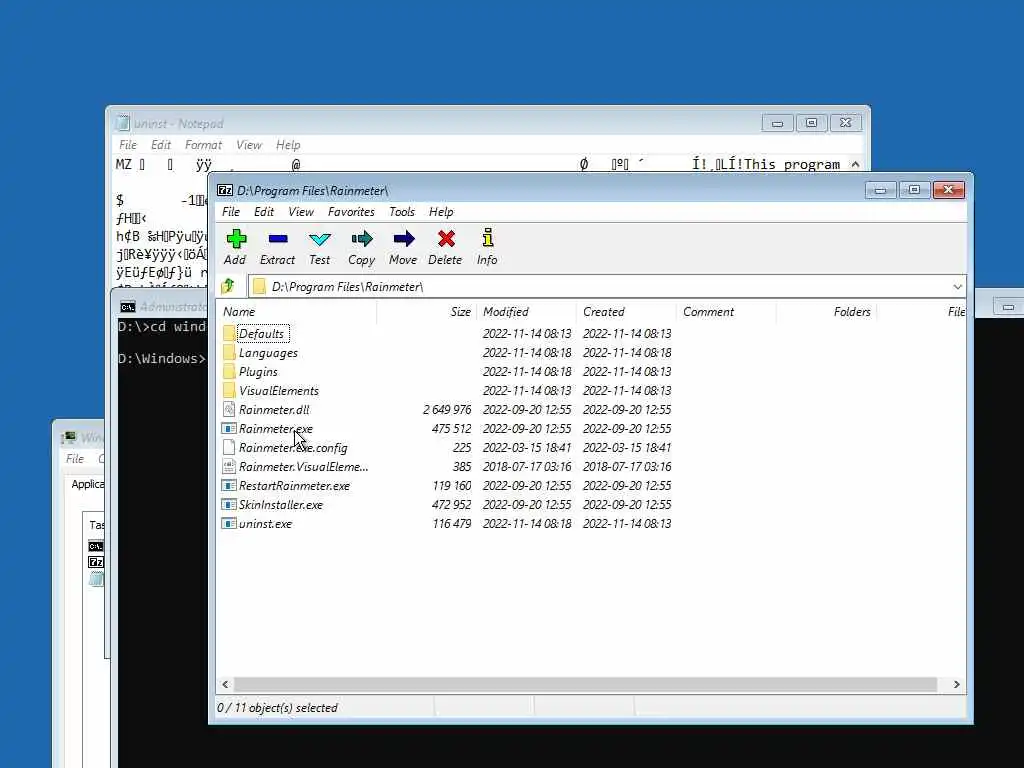1024x768 pixels.
Task: Click the Notepad window title icon
Action: tap(123, 123)
